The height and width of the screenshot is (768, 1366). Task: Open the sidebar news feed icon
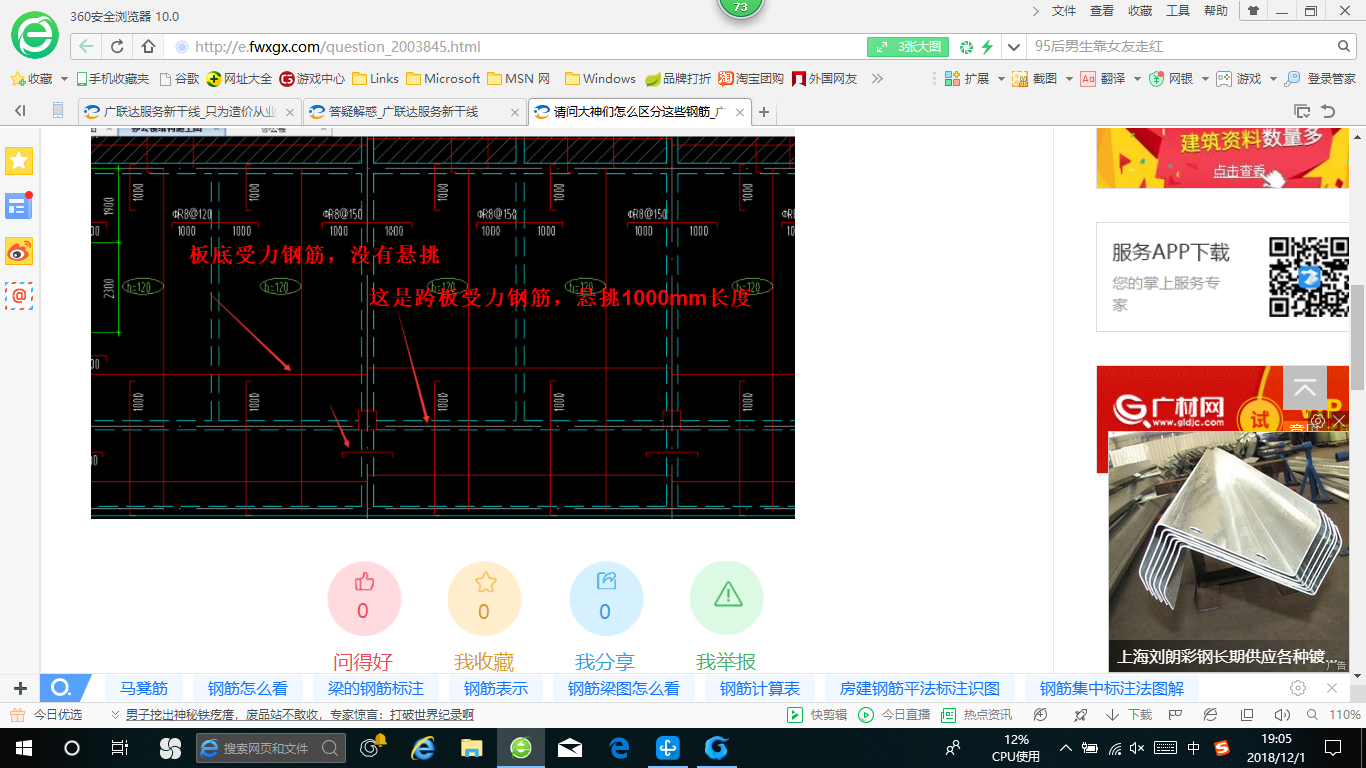[x=19, y=206]
